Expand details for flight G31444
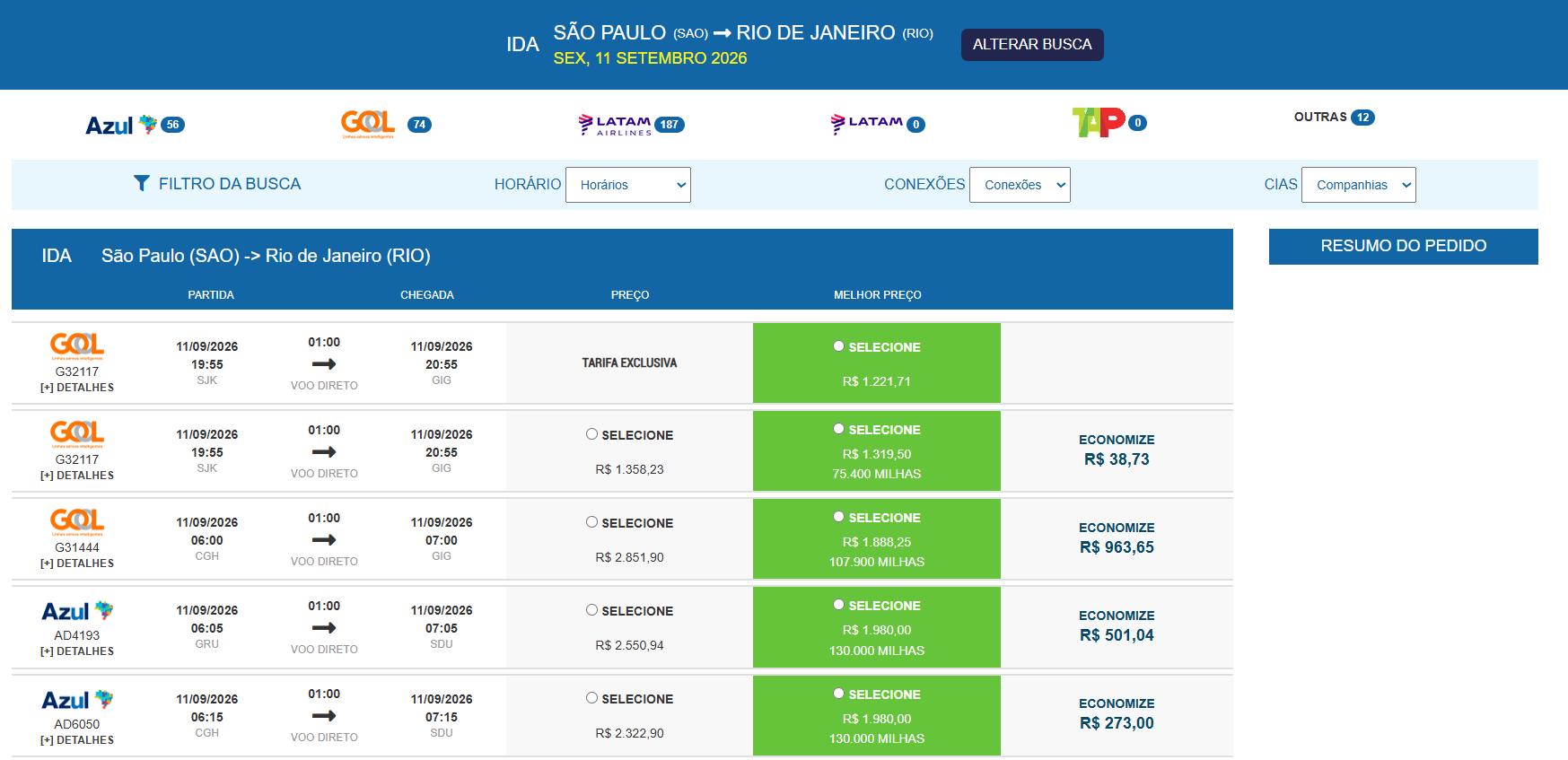This screenshot has height=760, width=1568. coord(77,563)
